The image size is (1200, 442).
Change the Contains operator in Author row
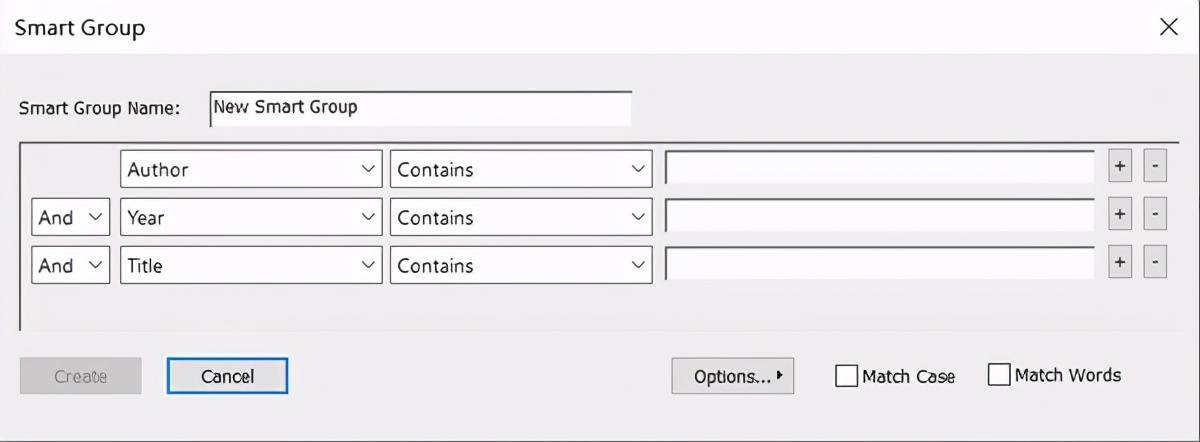click(521, 169)
